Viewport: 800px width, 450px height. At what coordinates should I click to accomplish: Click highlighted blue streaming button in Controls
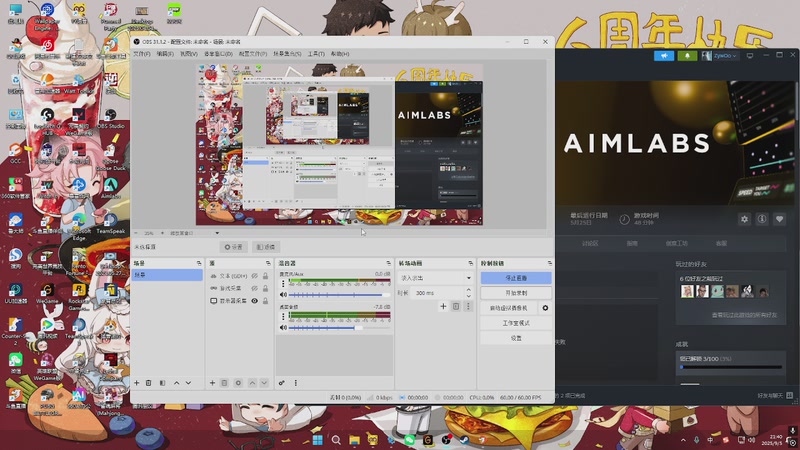click(x=516, y=278)
